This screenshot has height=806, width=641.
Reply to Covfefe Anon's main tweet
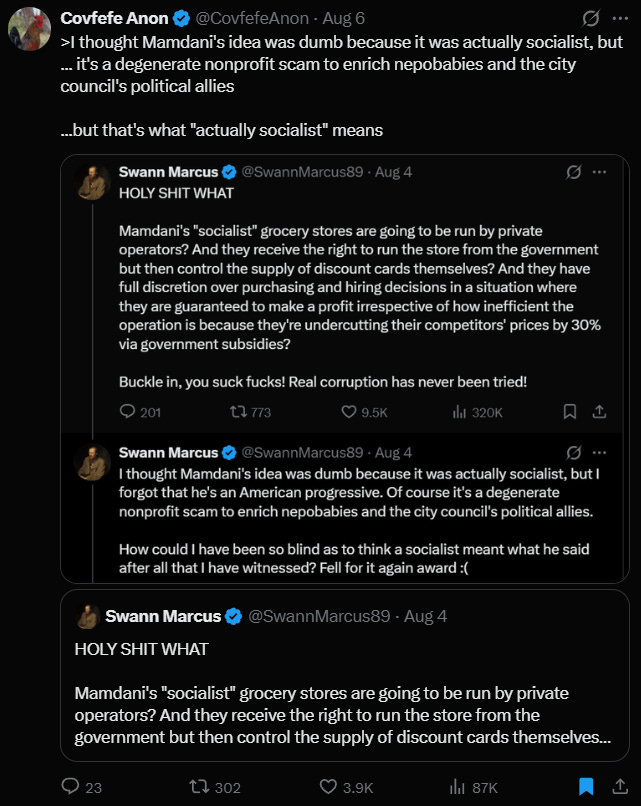click(81, 787)
